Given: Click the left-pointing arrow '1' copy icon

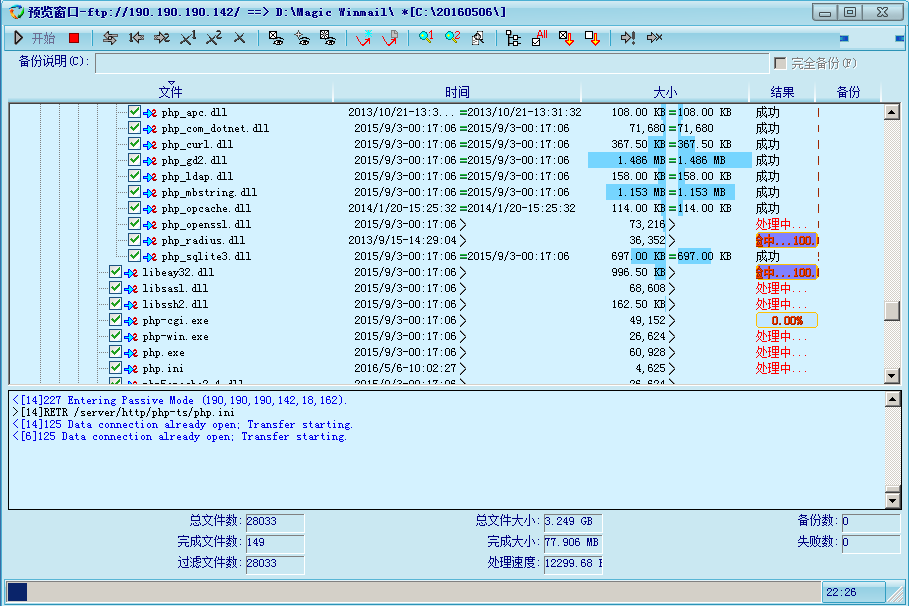Looking at the screenshot, I should 136,38.
